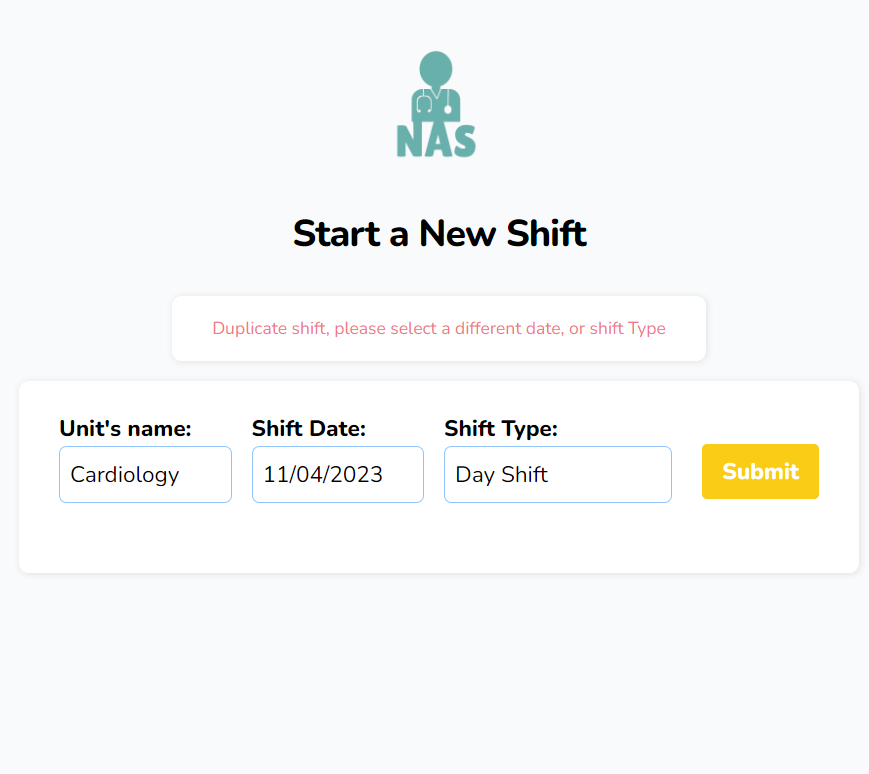Select year "2023" in the Shift Date
This screenshot has height=774, width=869.
pyautogui.click(x=355, y=475)
